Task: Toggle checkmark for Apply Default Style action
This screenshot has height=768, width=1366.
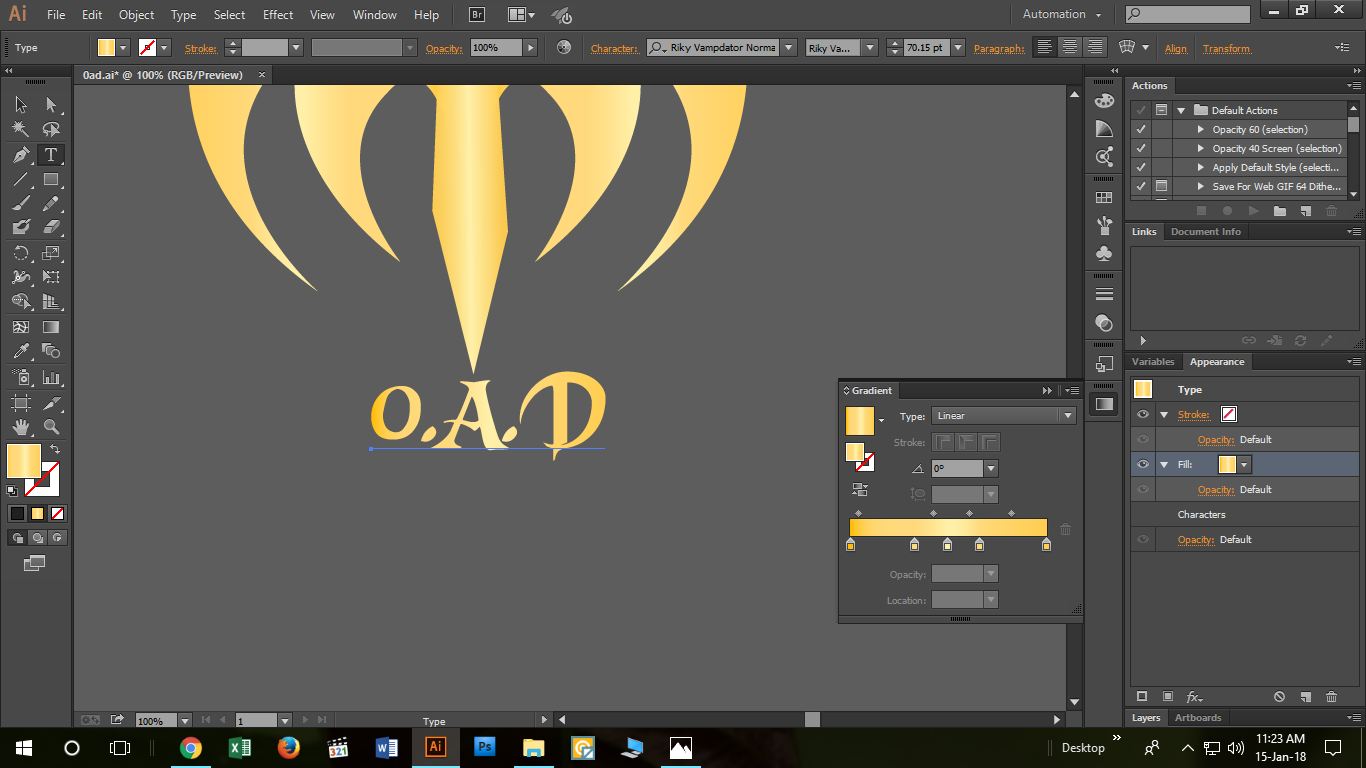Action: pos(1141,167)
